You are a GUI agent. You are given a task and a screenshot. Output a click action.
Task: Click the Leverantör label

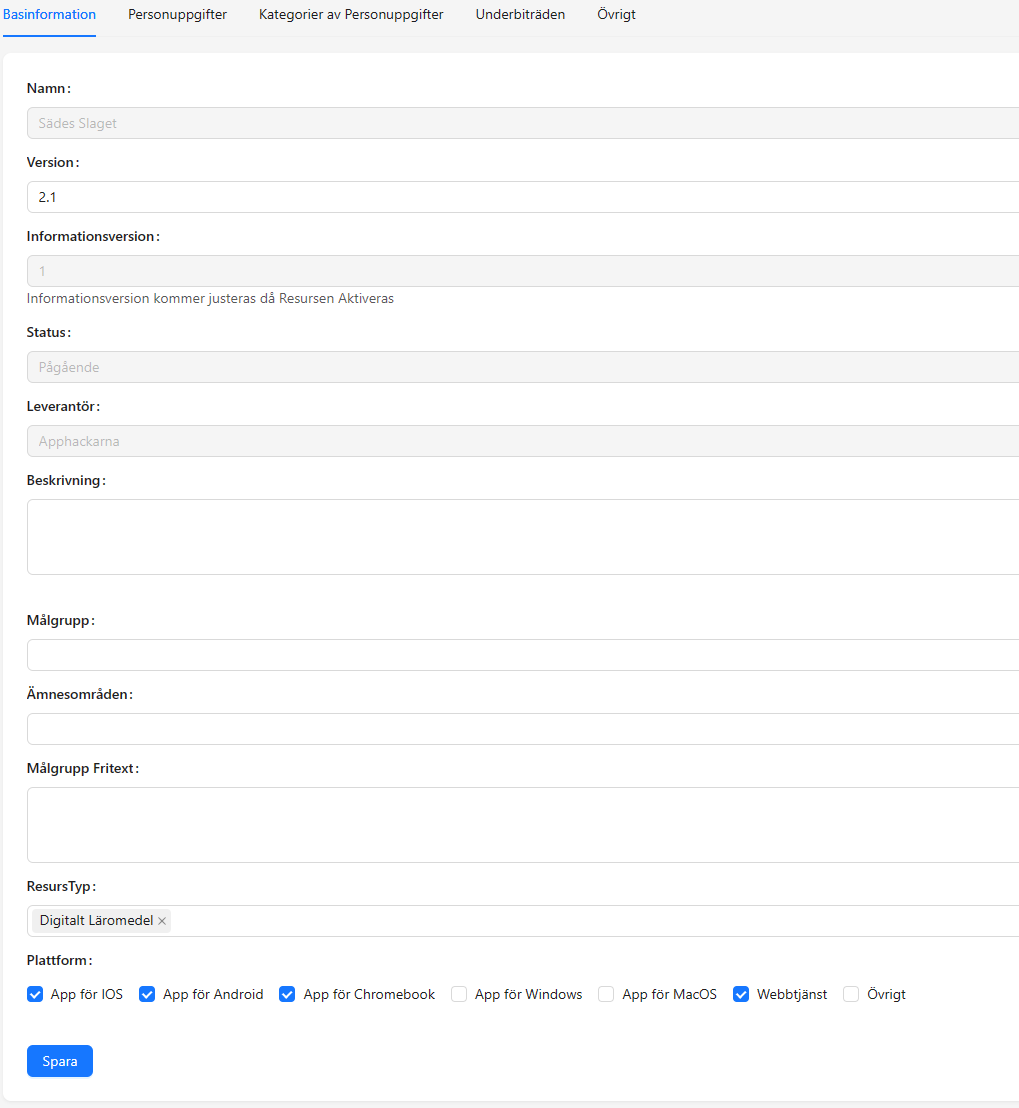tap(64, 406)
